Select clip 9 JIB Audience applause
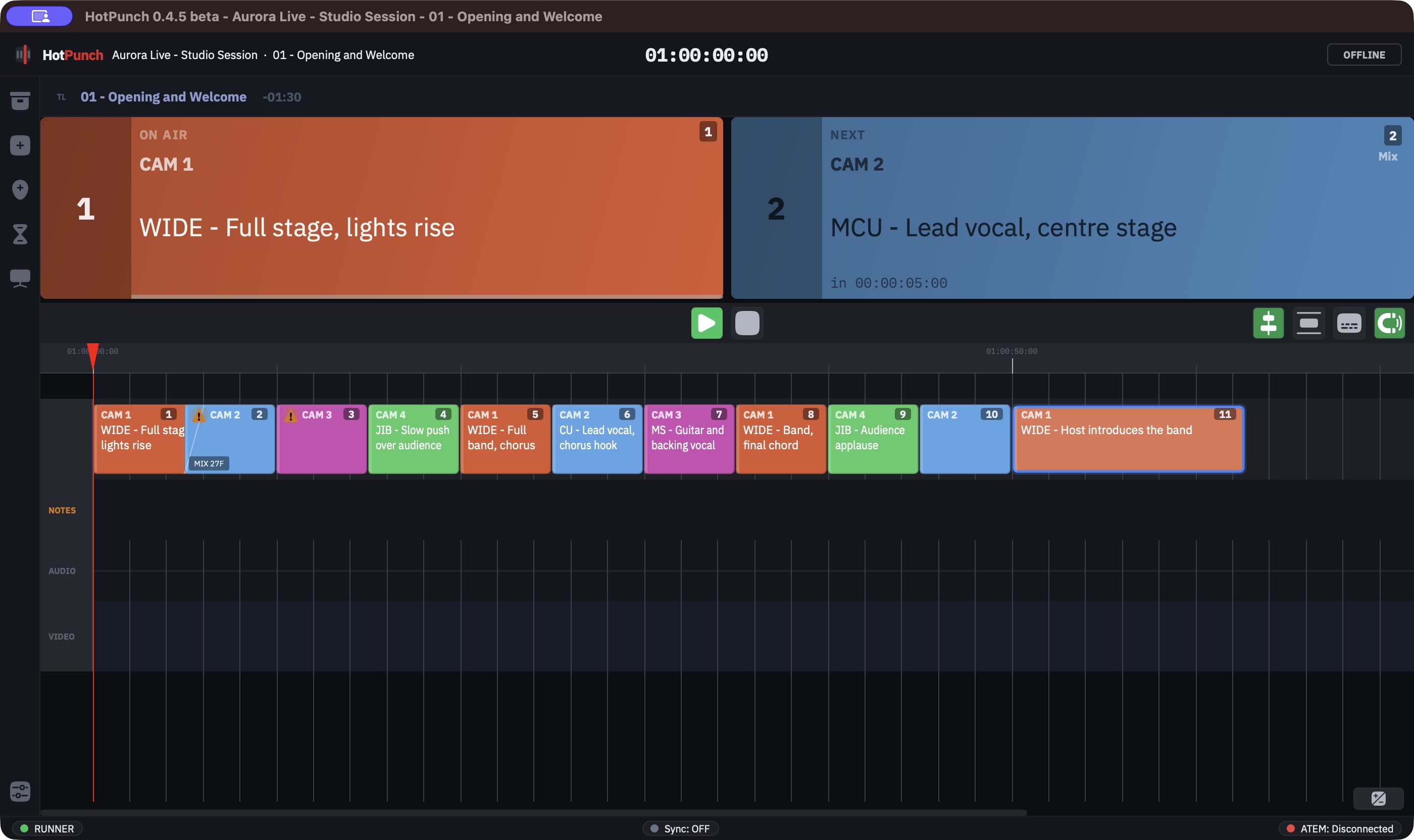Screen dimensions: 1414x840 click(x=873, y=439)
